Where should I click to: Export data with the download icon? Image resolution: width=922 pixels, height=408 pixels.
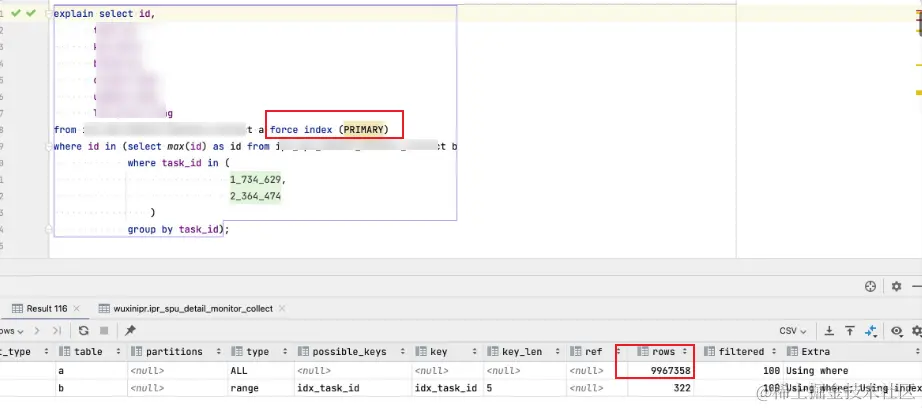tap(829, 331)
